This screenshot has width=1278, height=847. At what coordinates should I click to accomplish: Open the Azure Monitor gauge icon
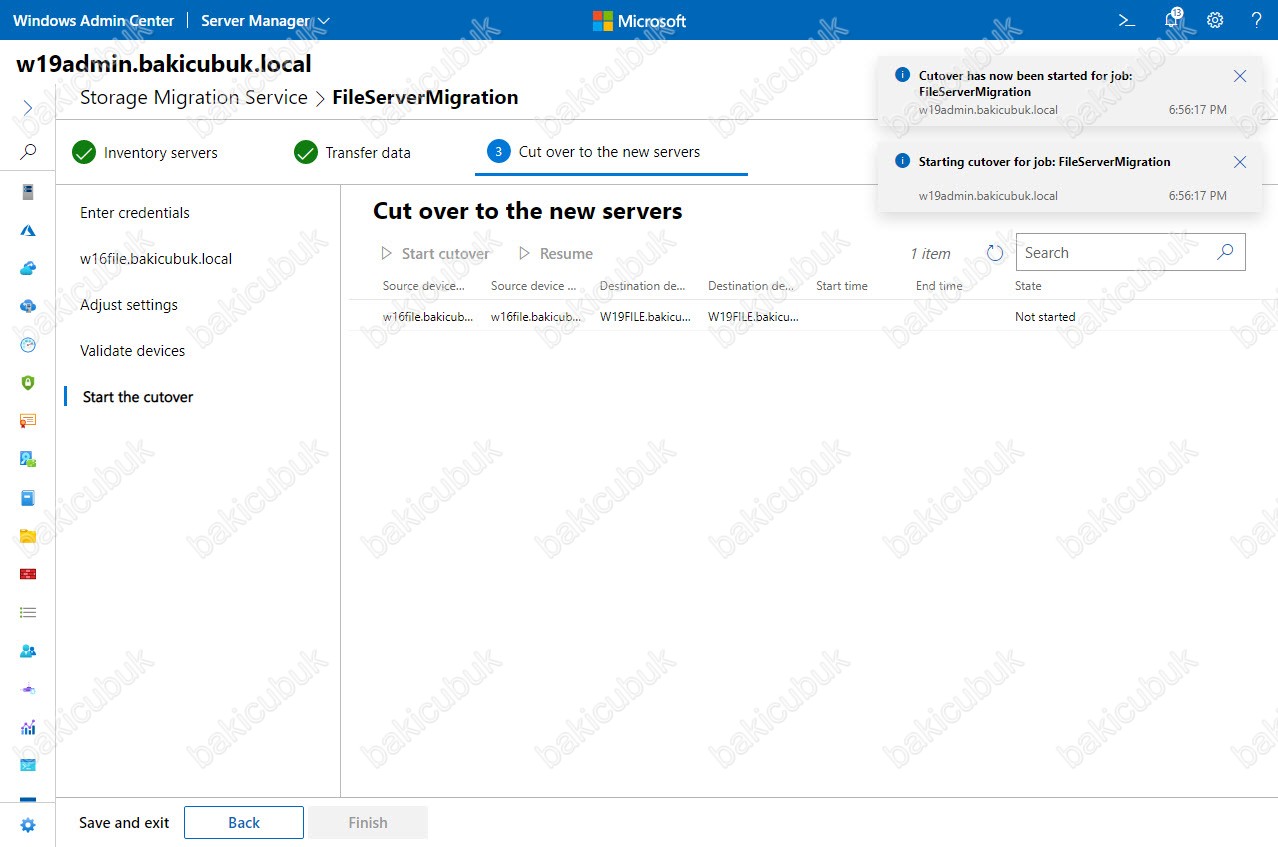tap(28, 344)
